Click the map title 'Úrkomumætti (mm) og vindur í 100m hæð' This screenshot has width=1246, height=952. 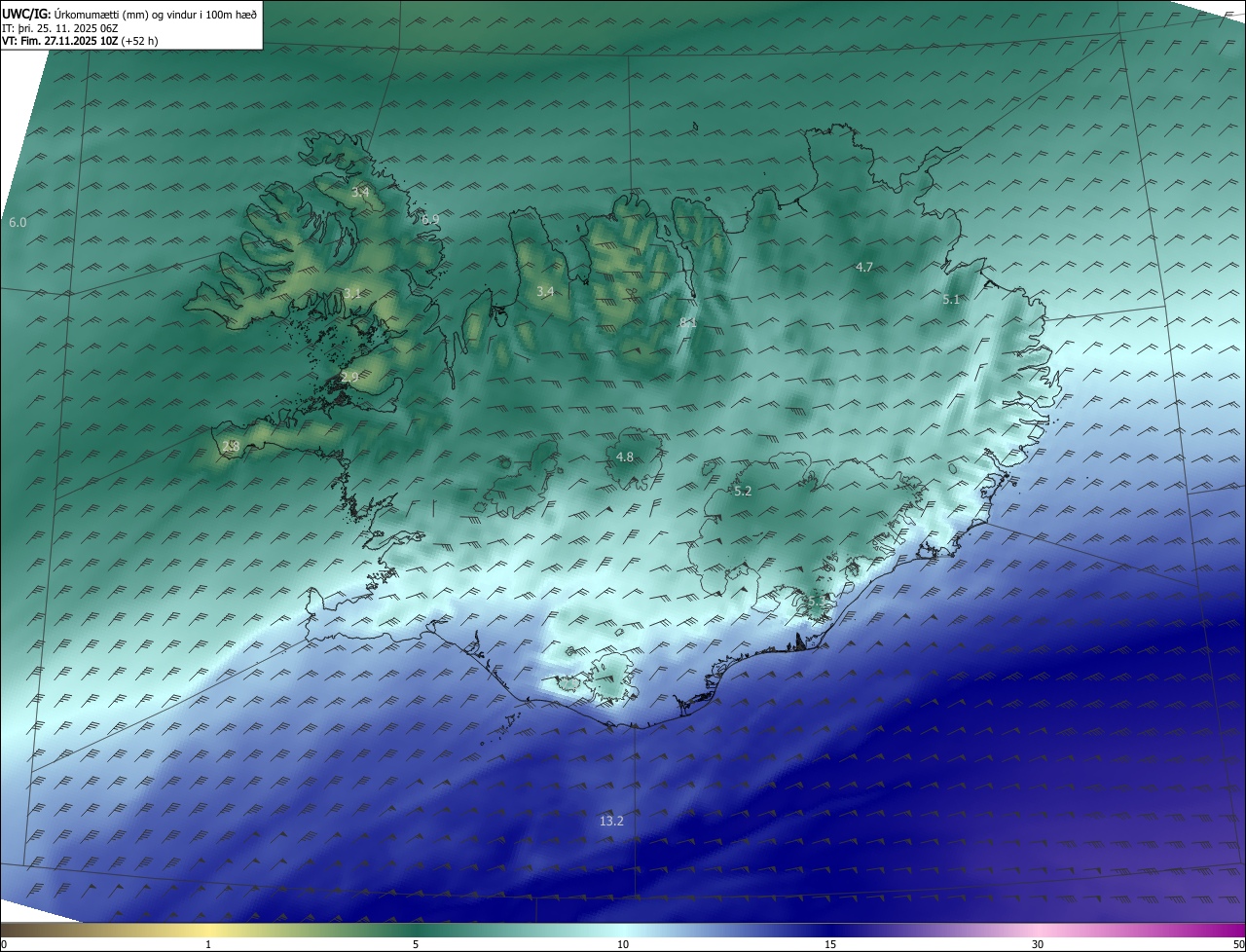click(156, 15)
